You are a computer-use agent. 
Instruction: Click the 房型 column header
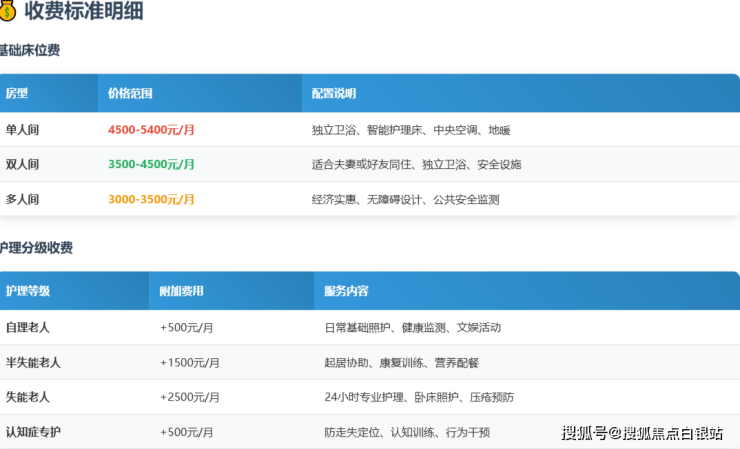(17, 94)
